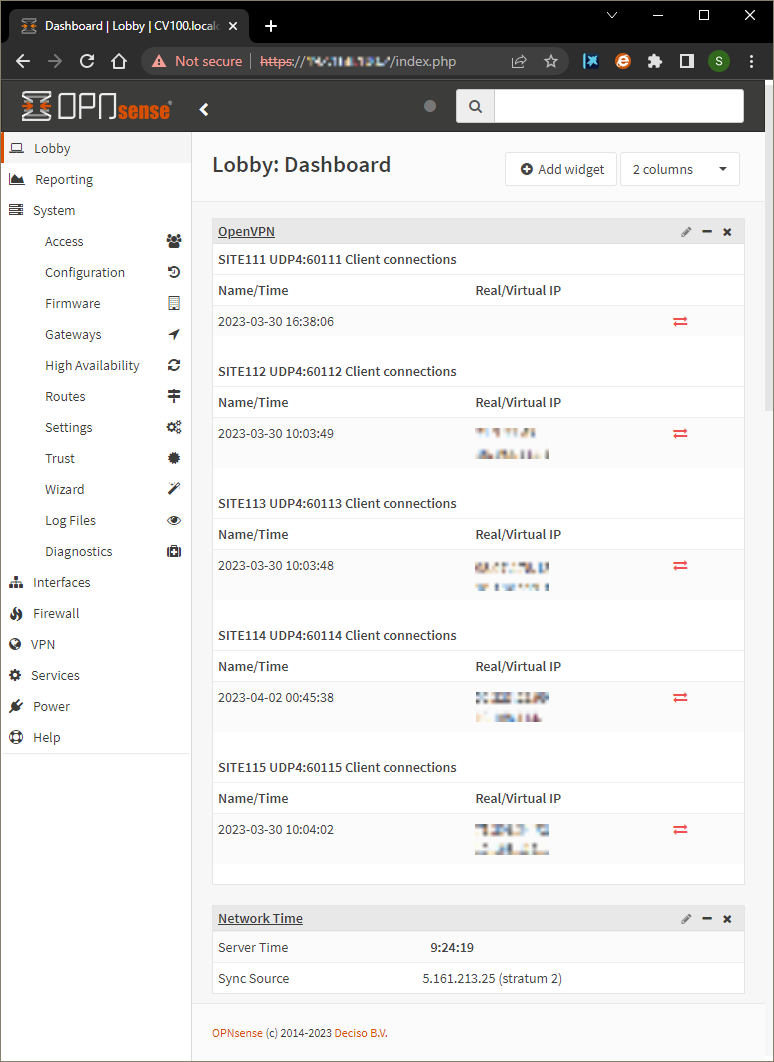Click the search magnifier icon
Screen dimensions: 774x1062
(x=474, y=105)
